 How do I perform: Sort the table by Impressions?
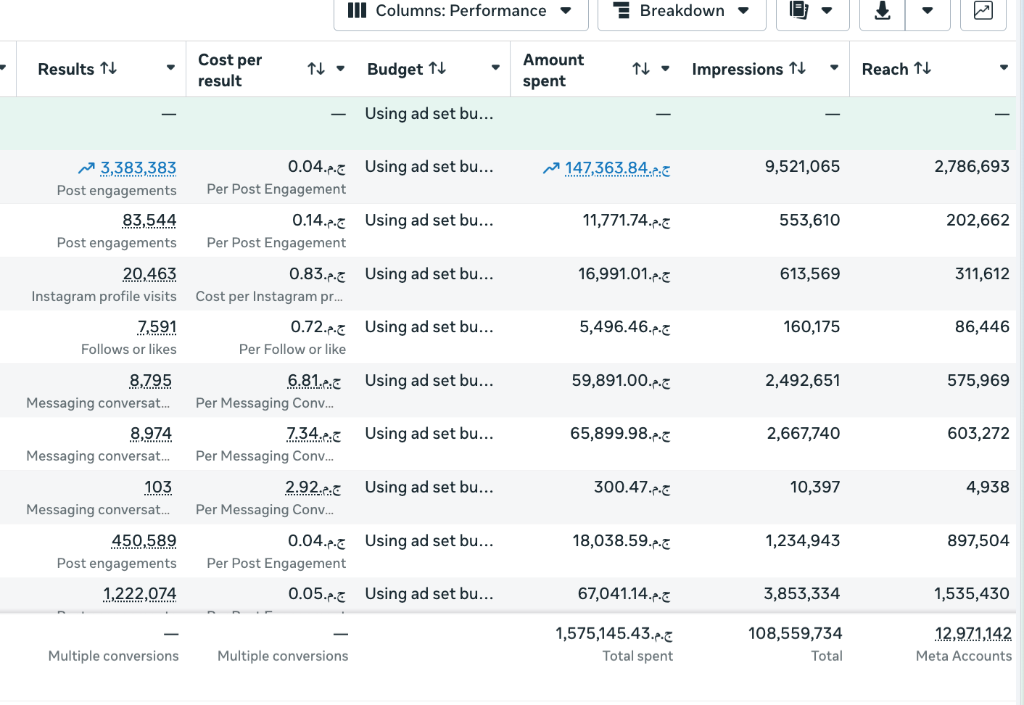(x=797, y=69)
